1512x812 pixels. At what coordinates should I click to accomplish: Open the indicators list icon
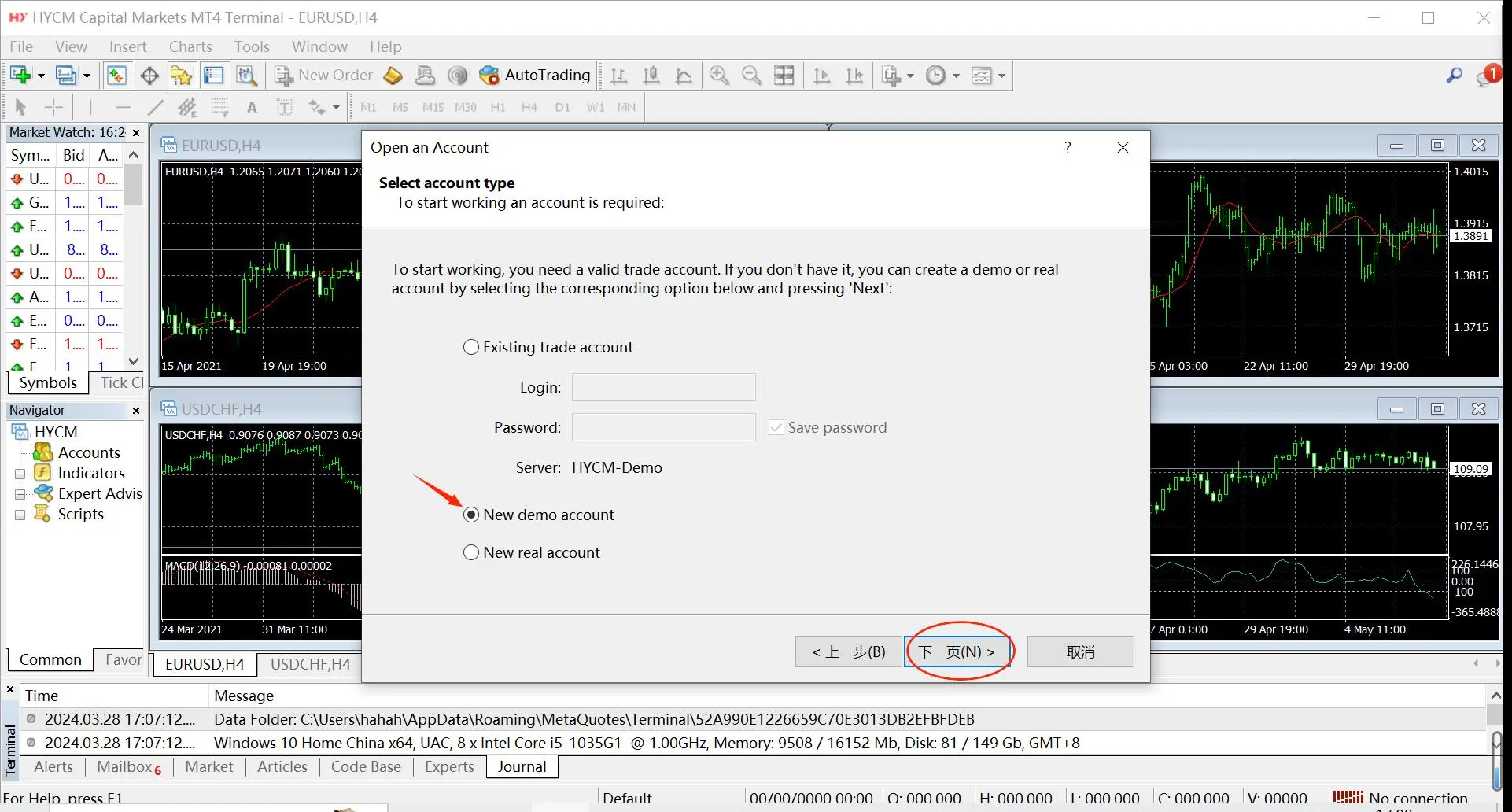891,76
